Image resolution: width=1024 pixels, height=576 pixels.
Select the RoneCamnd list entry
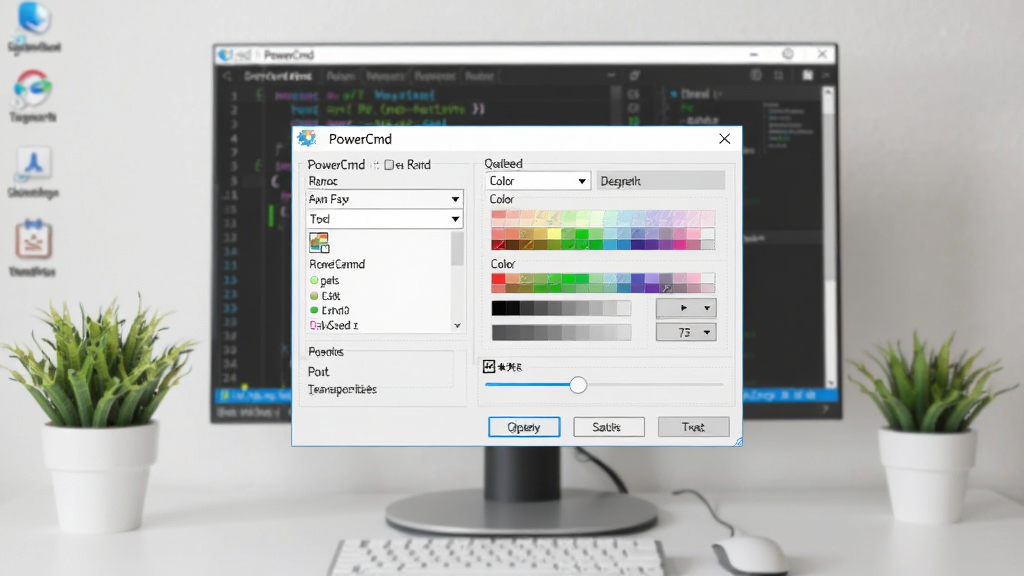click(x=337, y=264)
